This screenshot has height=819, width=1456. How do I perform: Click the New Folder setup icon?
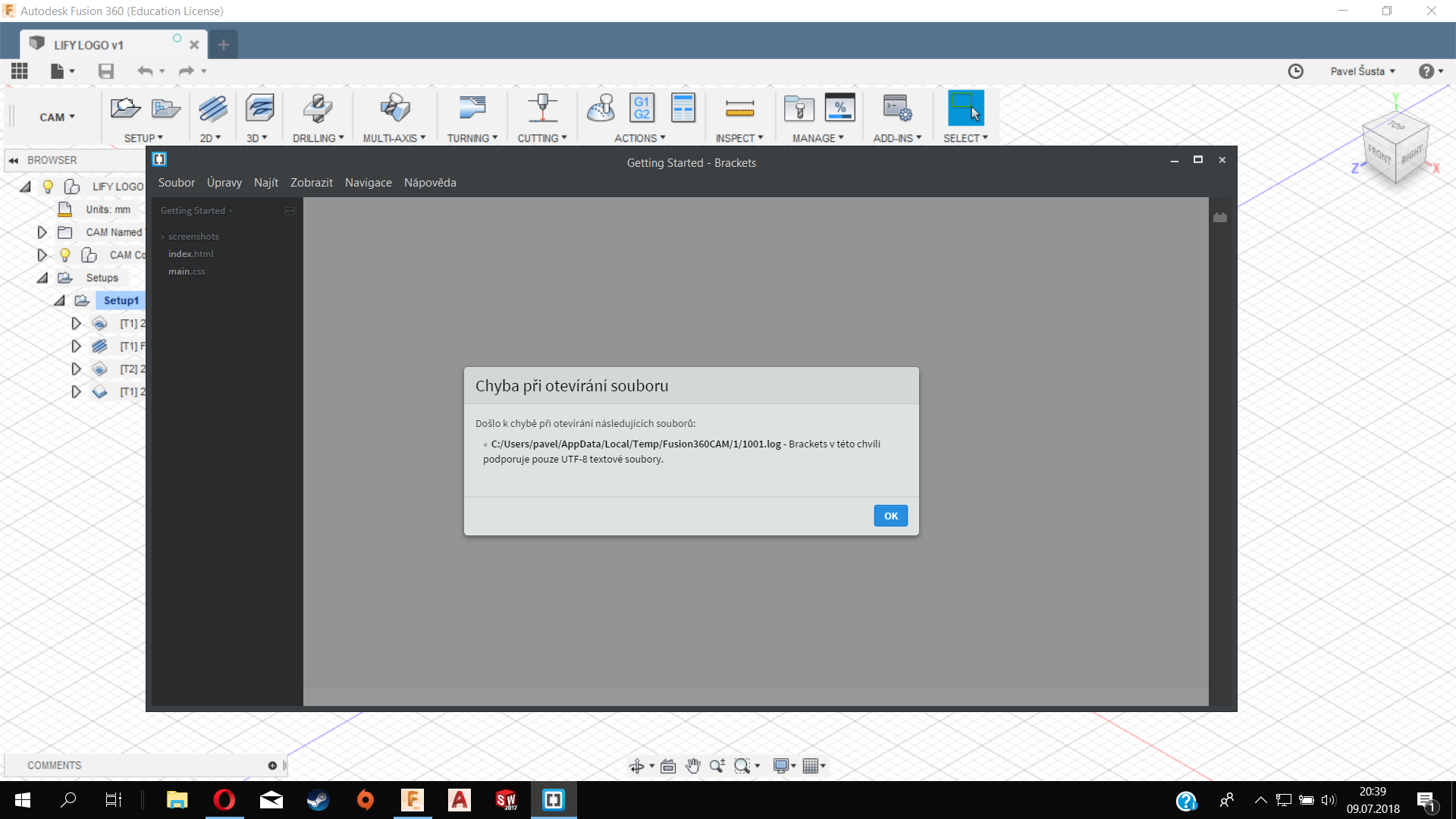point(165,108)
